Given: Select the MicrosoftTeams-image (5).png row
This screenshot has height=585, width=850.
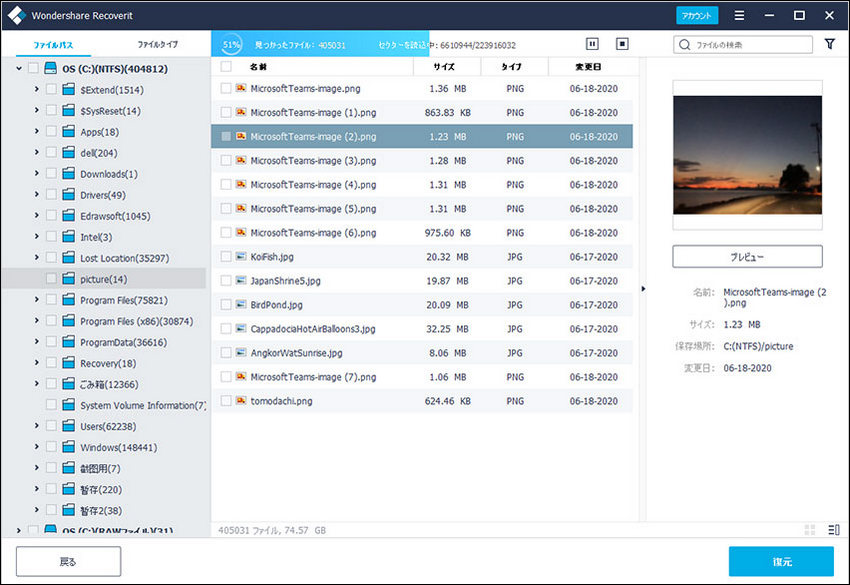Looking at the screenshot, I should tap(422, 208).
